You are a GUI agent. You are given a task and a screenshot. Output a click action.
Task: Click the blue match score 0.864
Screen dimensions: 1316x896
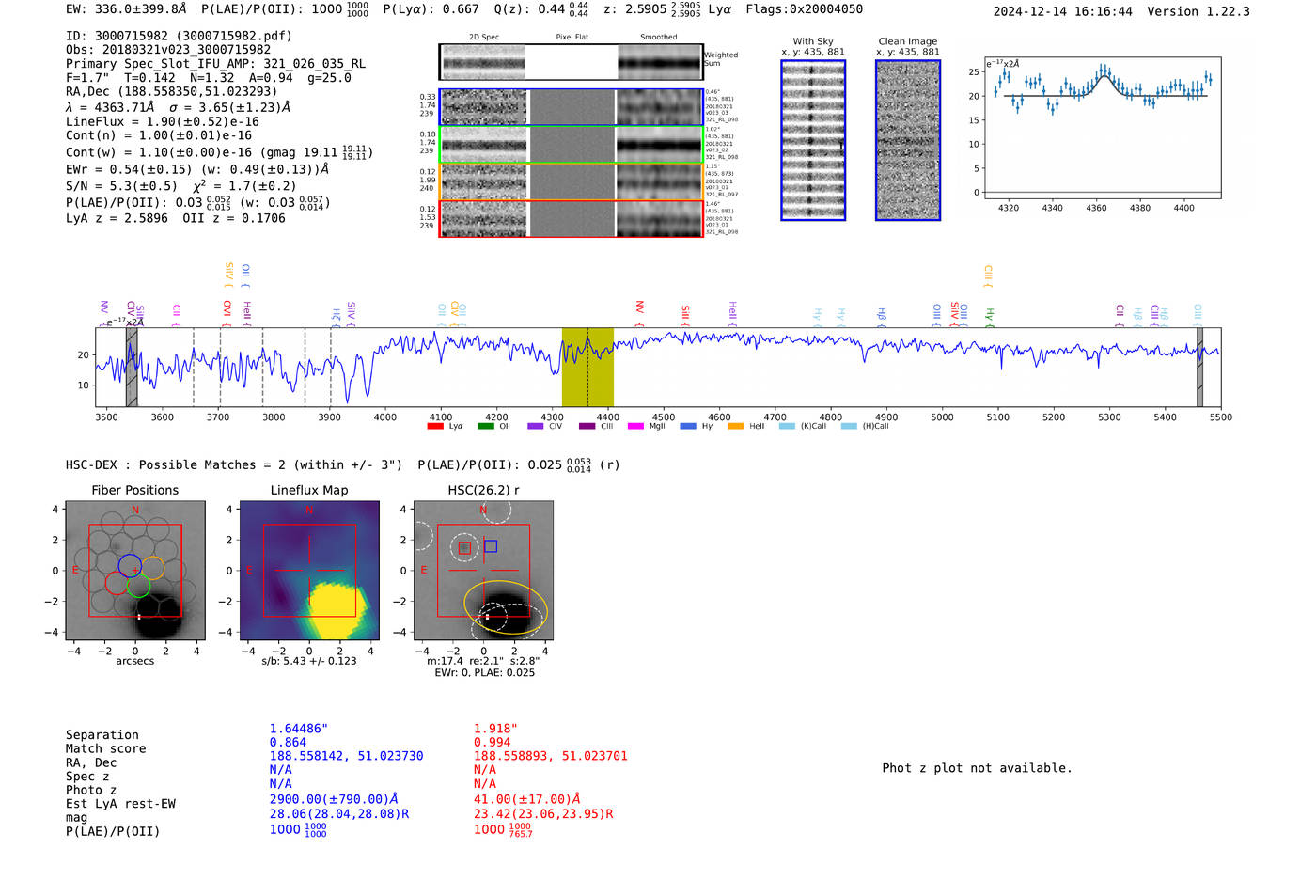tap(288, 743)
